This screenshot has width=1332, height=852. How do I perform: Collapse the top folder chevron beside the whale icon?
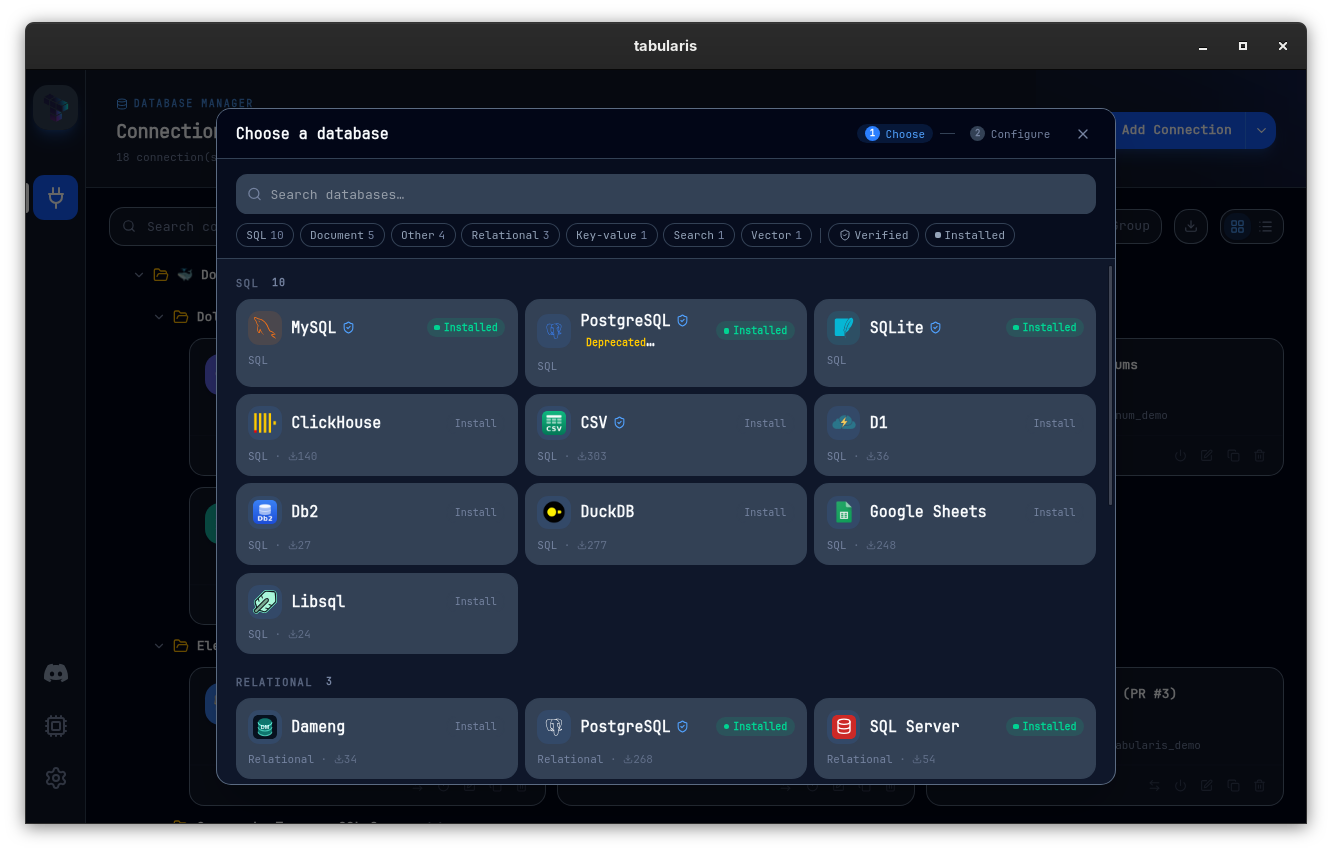click(139, 275)
